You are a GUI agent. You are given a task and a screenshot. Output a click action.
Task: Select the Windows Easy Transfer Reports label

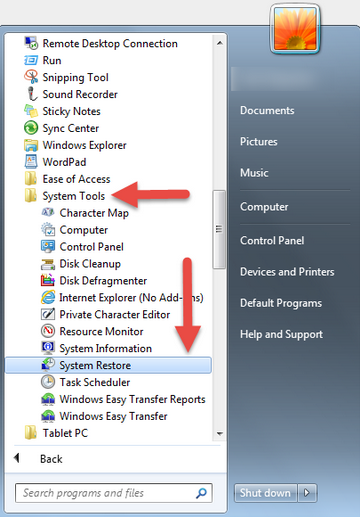132,399
